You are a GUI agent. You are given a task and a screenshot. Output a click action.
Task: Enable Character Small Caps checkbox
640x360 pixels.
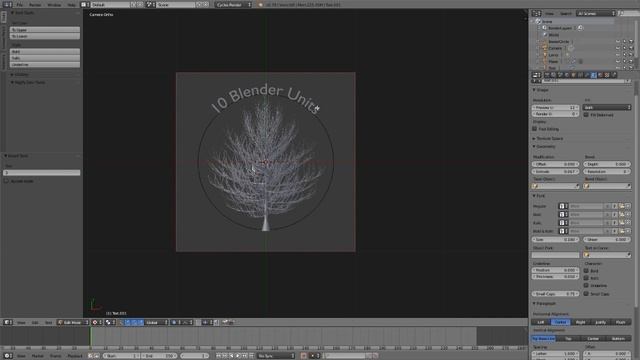(586, 293)
